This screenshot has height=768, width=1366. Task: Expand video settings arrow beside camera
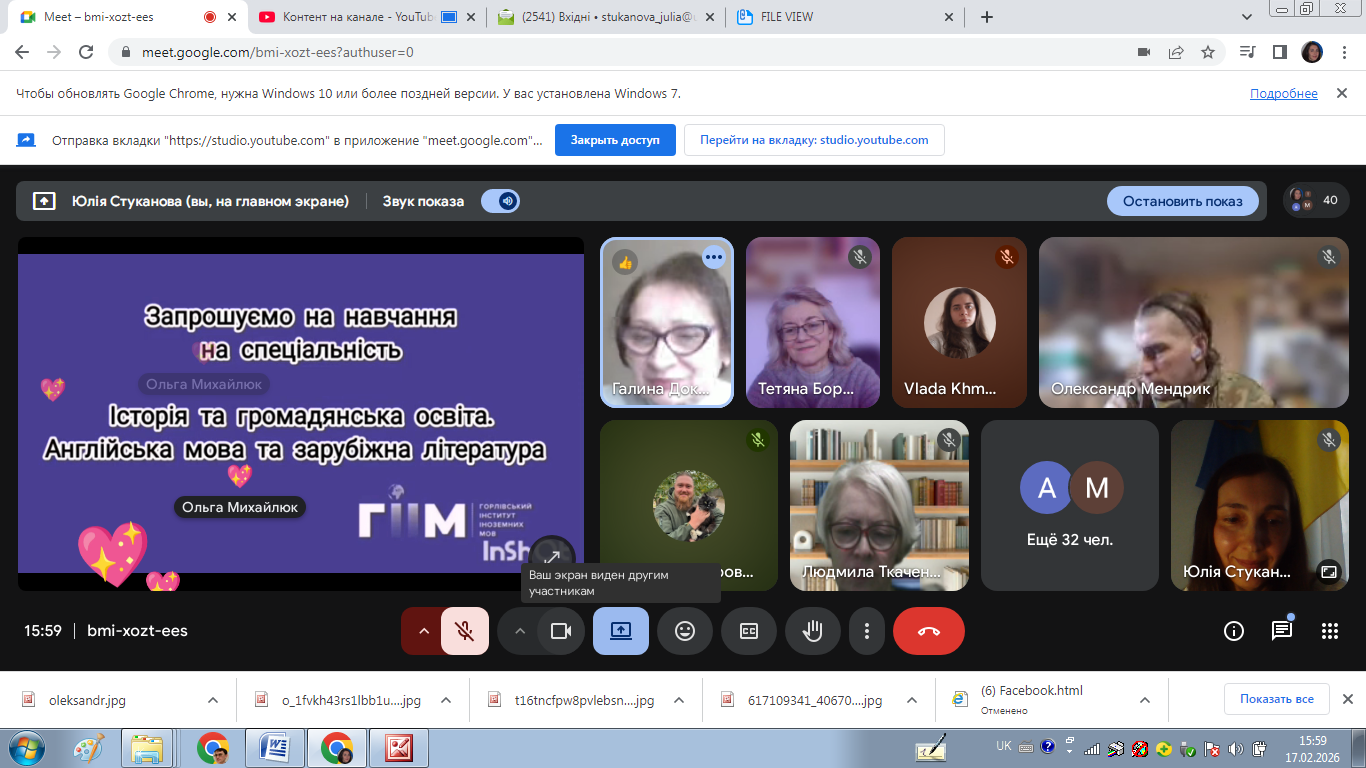[x=519, y=631]
